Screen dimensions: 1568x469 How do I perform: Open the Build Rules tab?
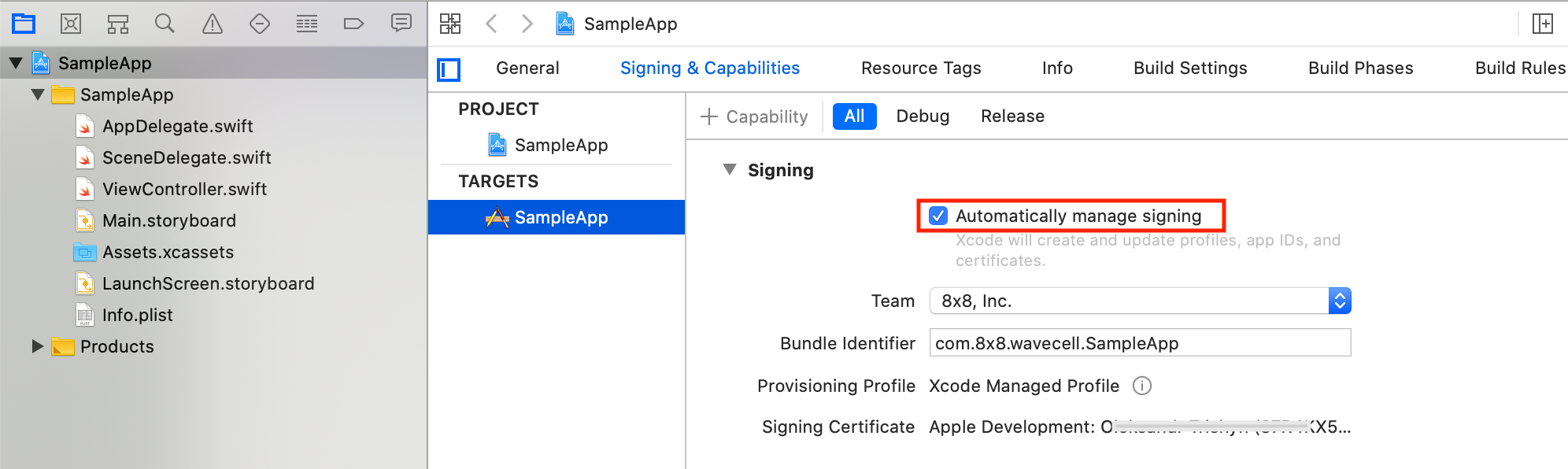(1520, 68)
